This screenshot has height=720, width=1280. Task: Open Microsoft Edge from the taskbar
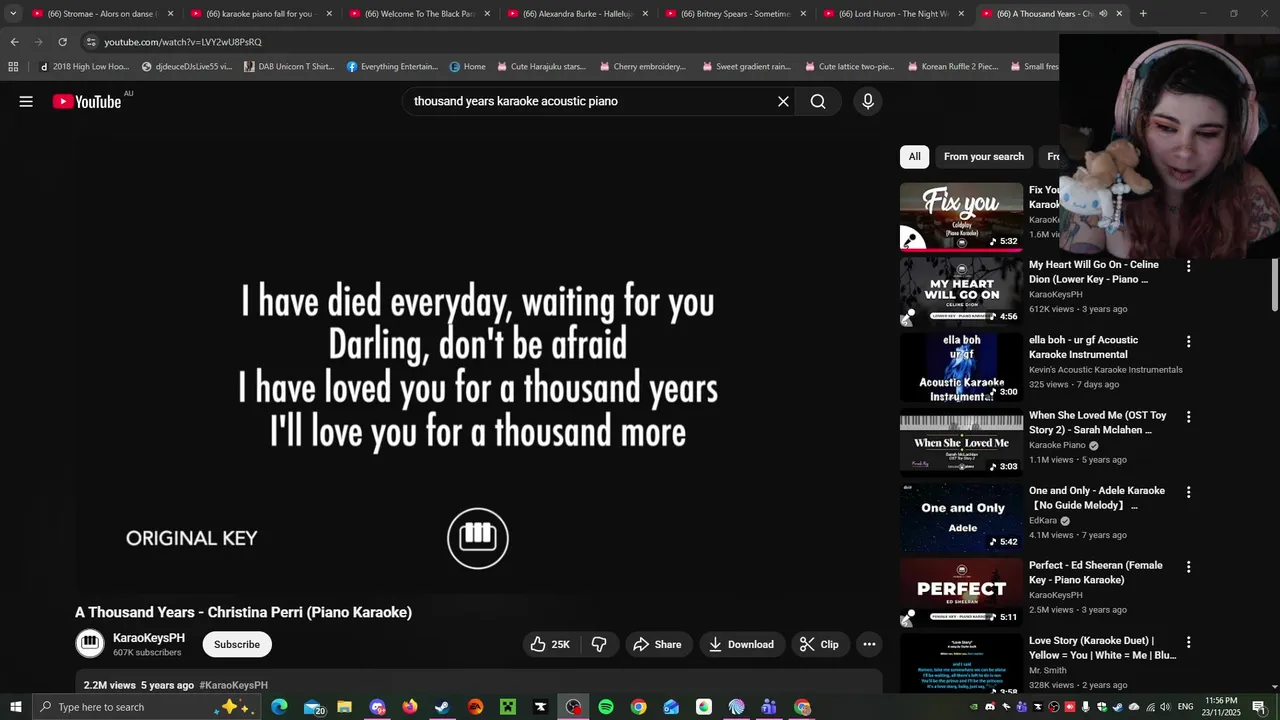point(279,707)
